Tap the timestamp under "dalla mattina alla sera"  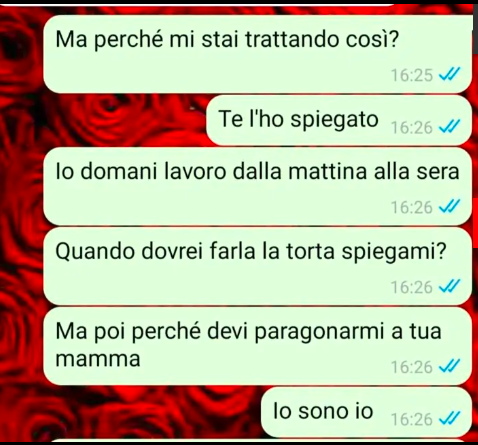tap(412, 207)
